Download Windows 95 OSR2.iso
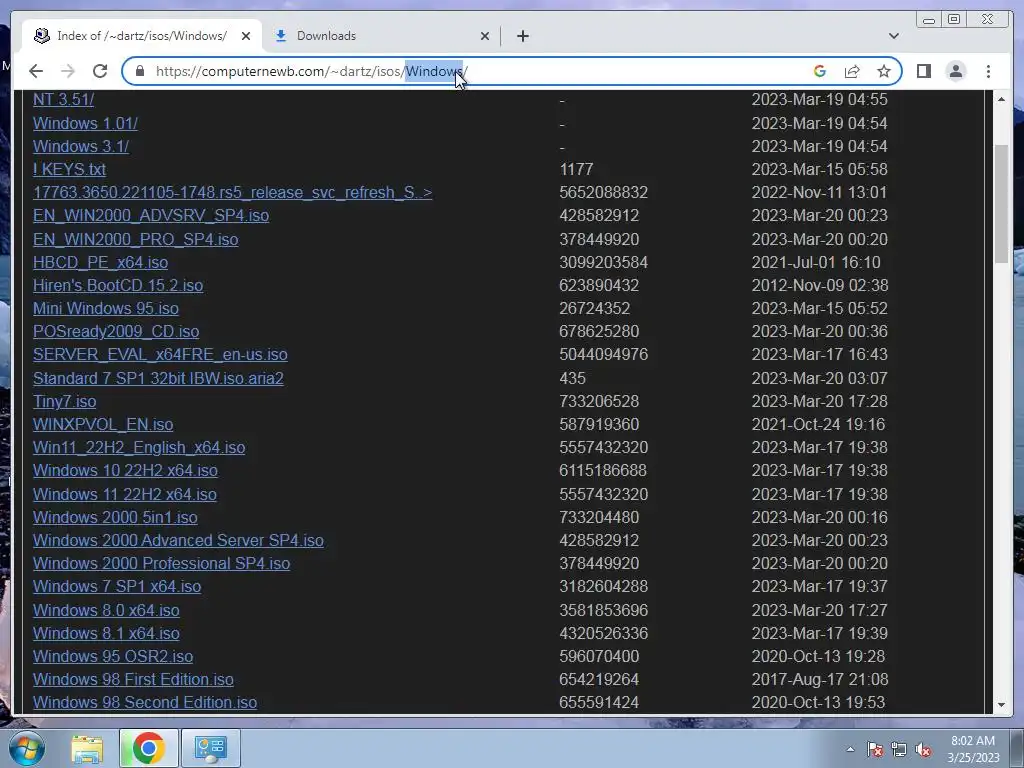 click(x=113, y=656)
